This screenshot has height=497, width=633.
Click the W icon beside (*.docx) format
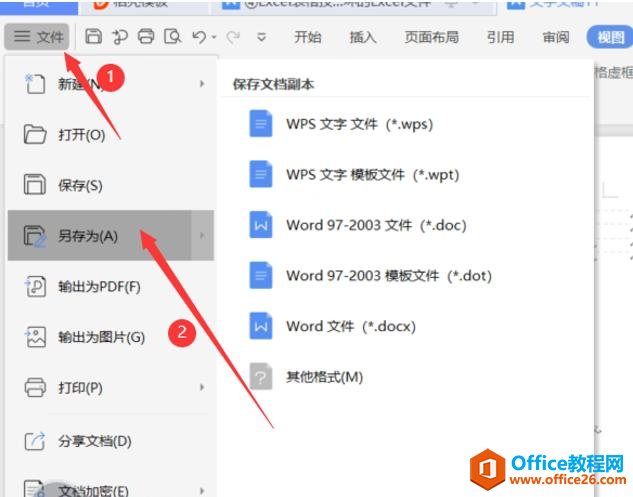click(x=260, y=326)
